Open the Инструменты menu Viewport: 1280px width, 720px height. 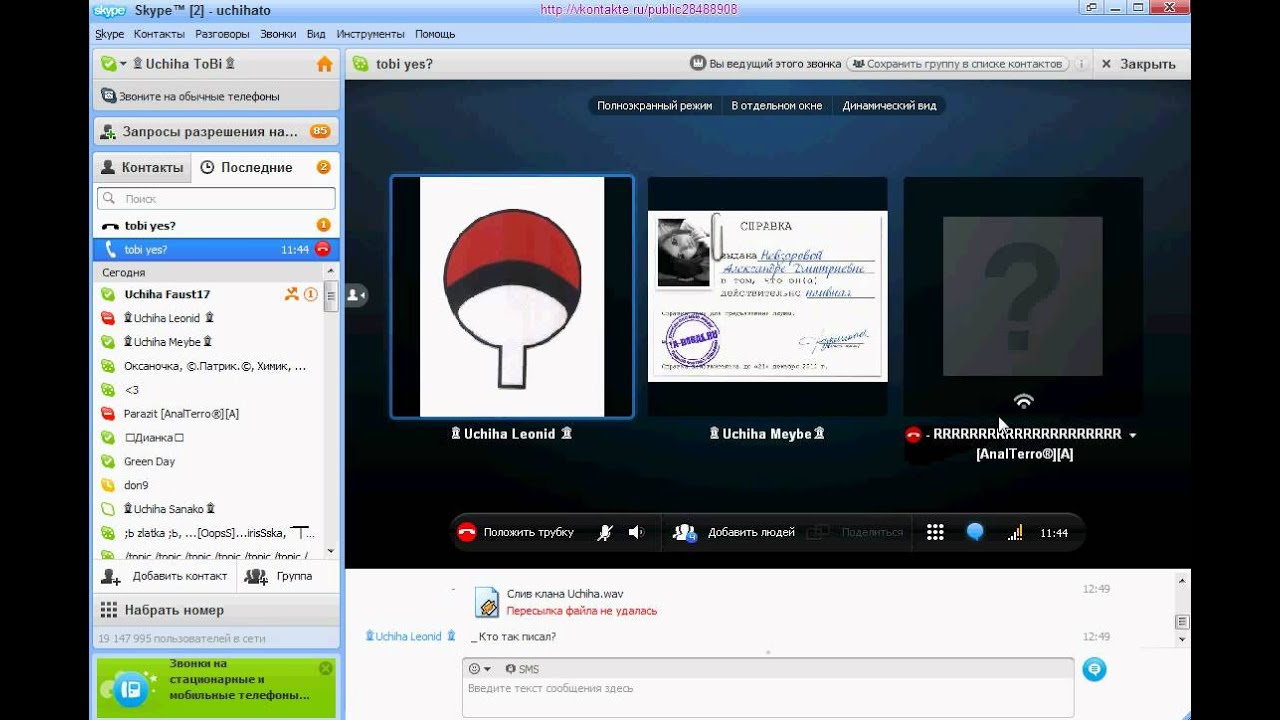pyautogui.click(x=370, y=34)
